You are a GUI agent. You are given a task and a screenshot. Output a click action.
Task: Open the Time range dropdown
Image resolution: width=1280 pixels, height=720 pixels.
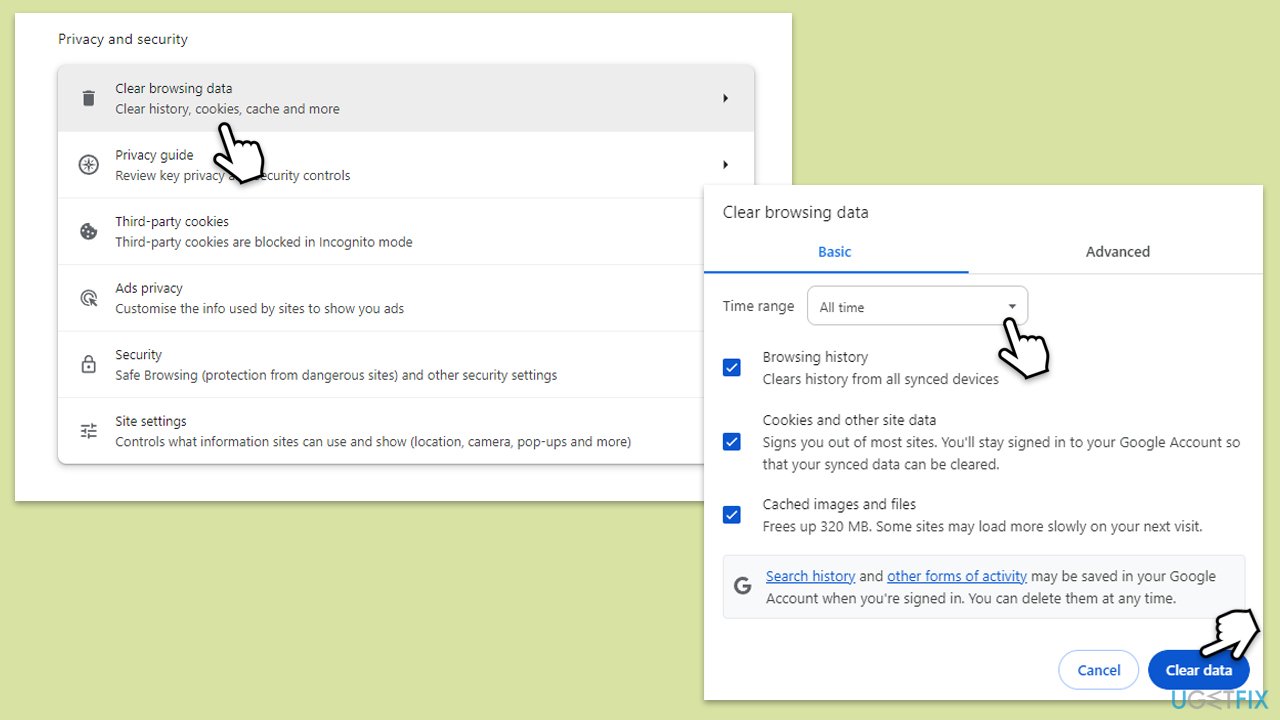click(x=917, y=306)
